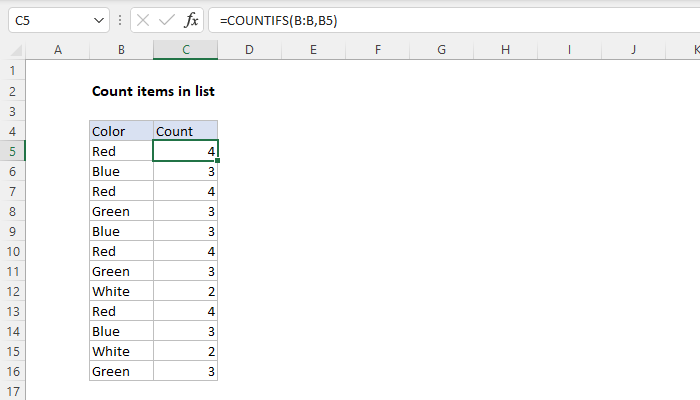The image size is (700, 400).
Task: Select cell C11 with value 3
Action: coord(186,271)
